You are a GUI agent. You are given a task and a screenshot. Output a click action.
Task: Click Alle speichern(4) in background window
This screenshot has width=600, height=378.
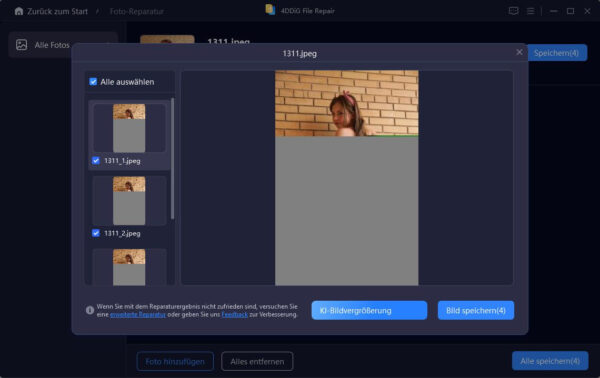tap(550, 361)
